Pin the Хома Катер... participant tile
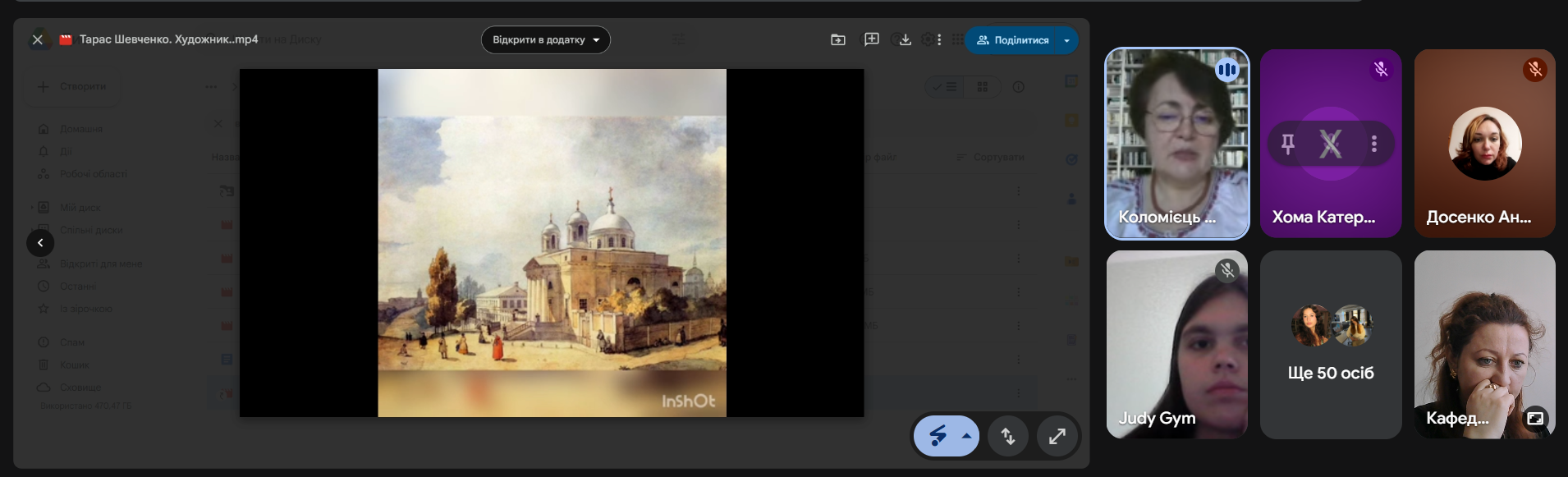Screen dimensions: 1568x477 click(x=1288, y=144)
